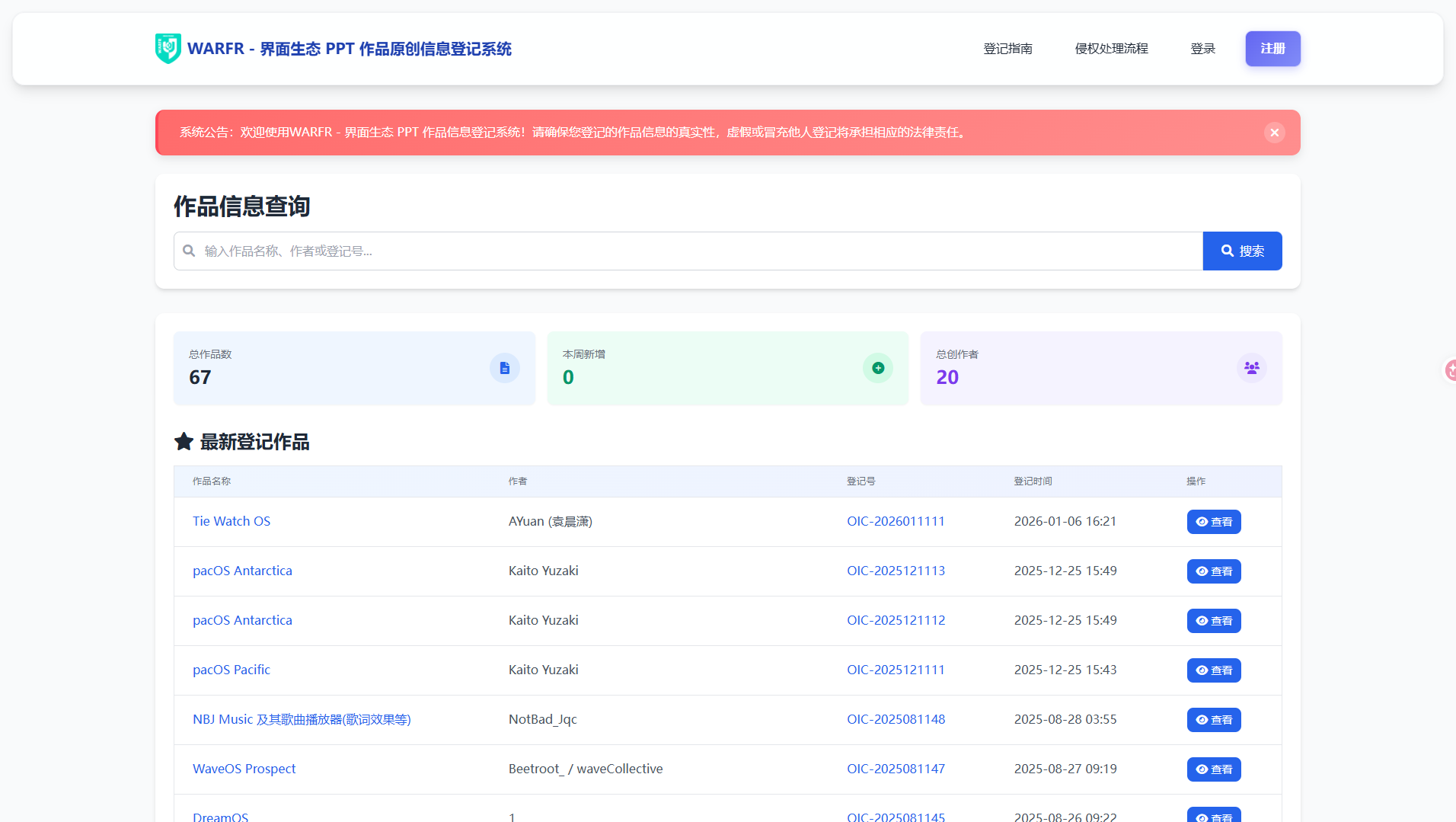Viewport: 1456px width, 822px height.
Task: Click the floating widget icon at right edge
Action: [x=1450, y=370]
